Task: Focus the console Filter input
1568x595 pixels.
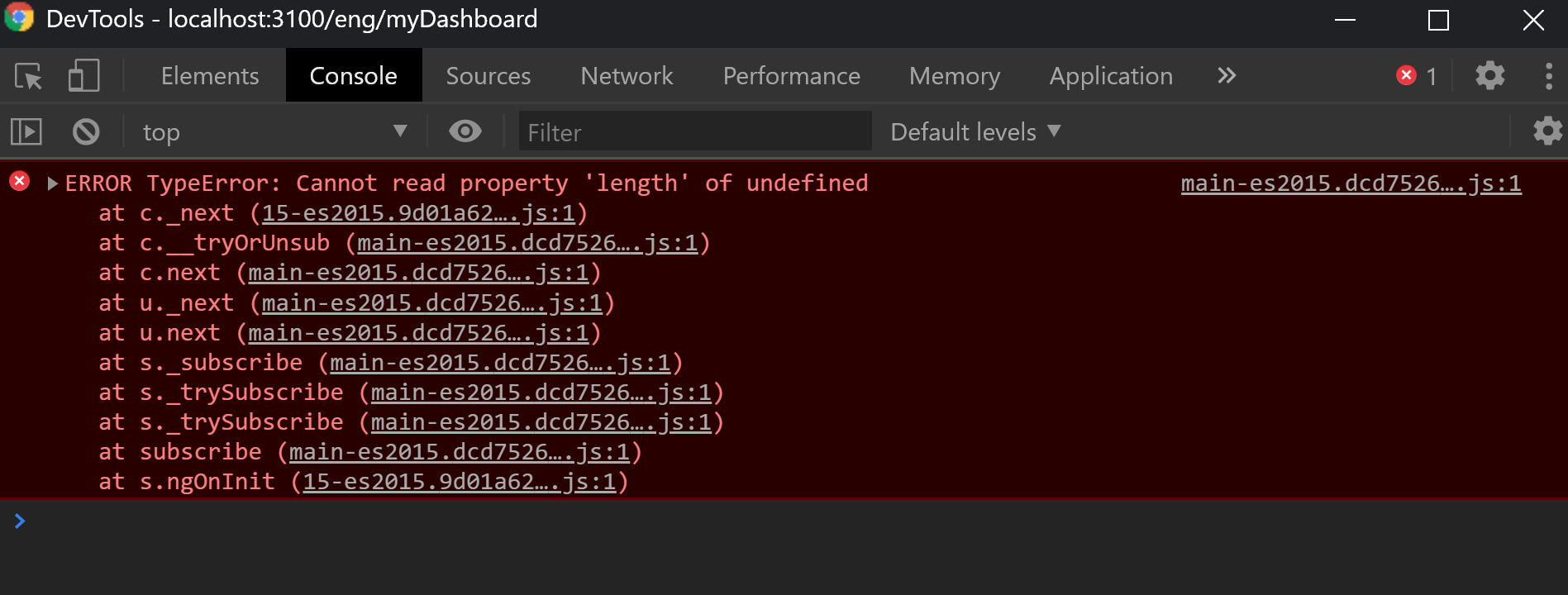Action: [x=694, y=131]
